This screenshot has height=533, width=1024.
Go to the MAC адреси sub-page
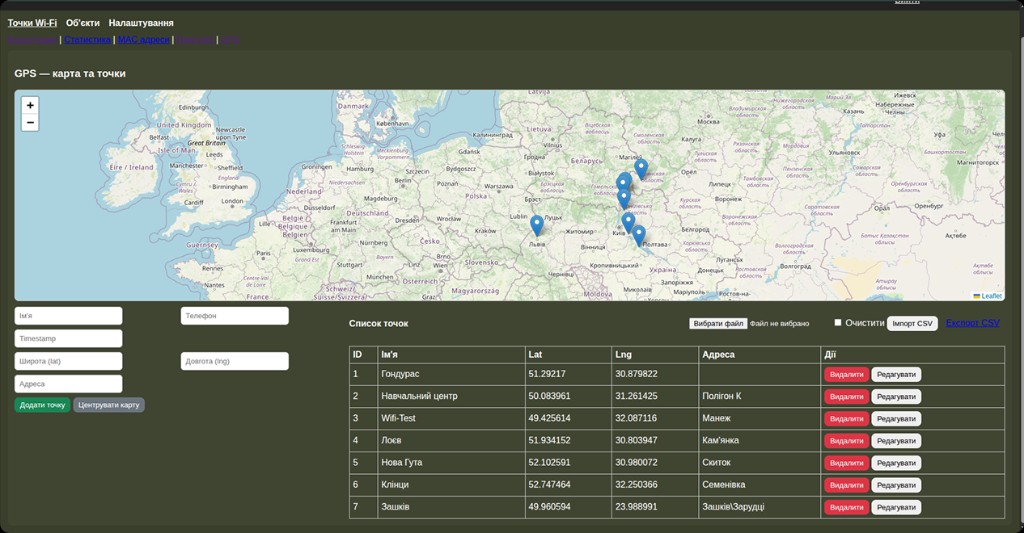(x=143, y=40)
